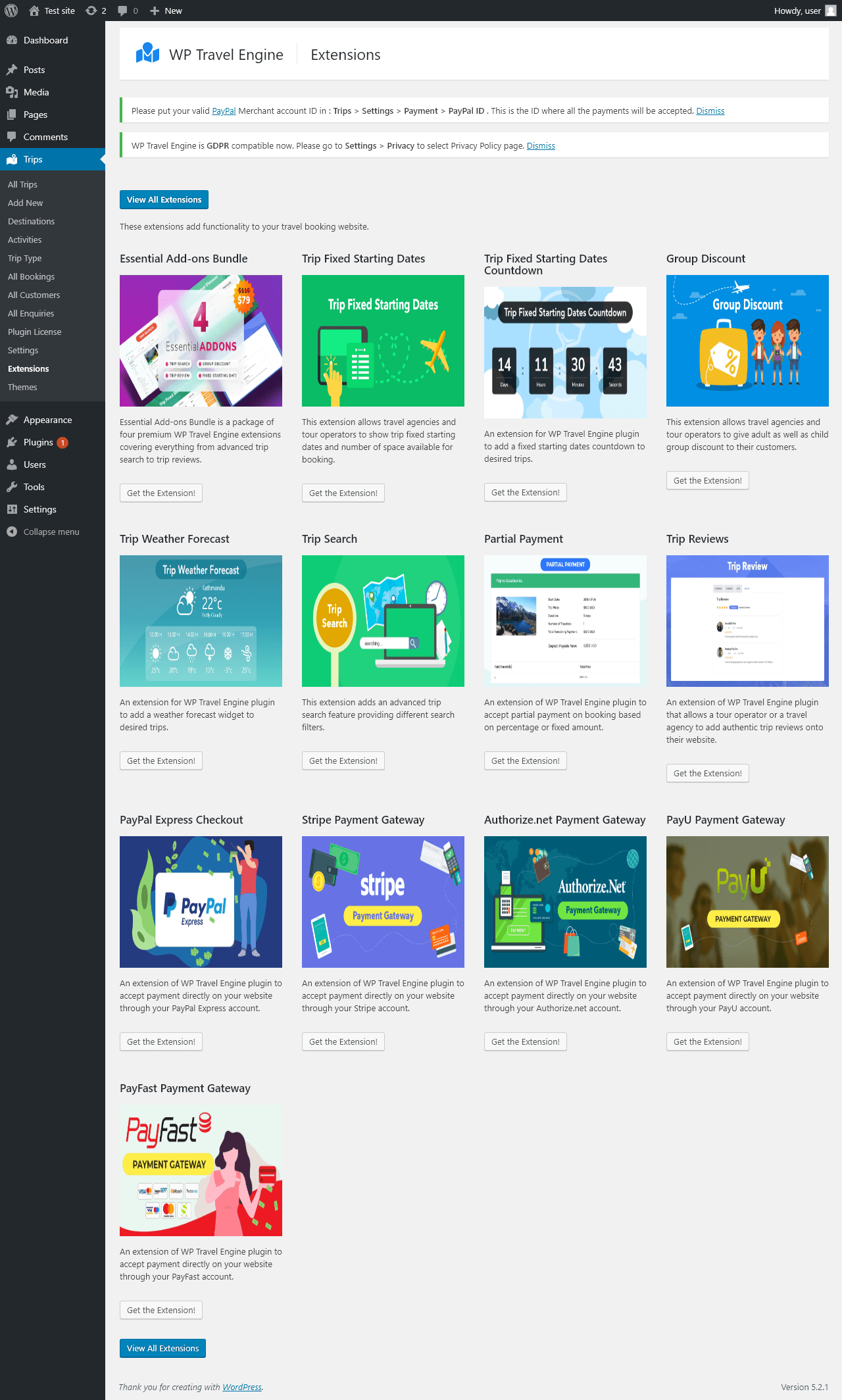Click the Partial Payment thumbnail image
Viewport: 842px width, 1400px height.
tap(565, 621)
